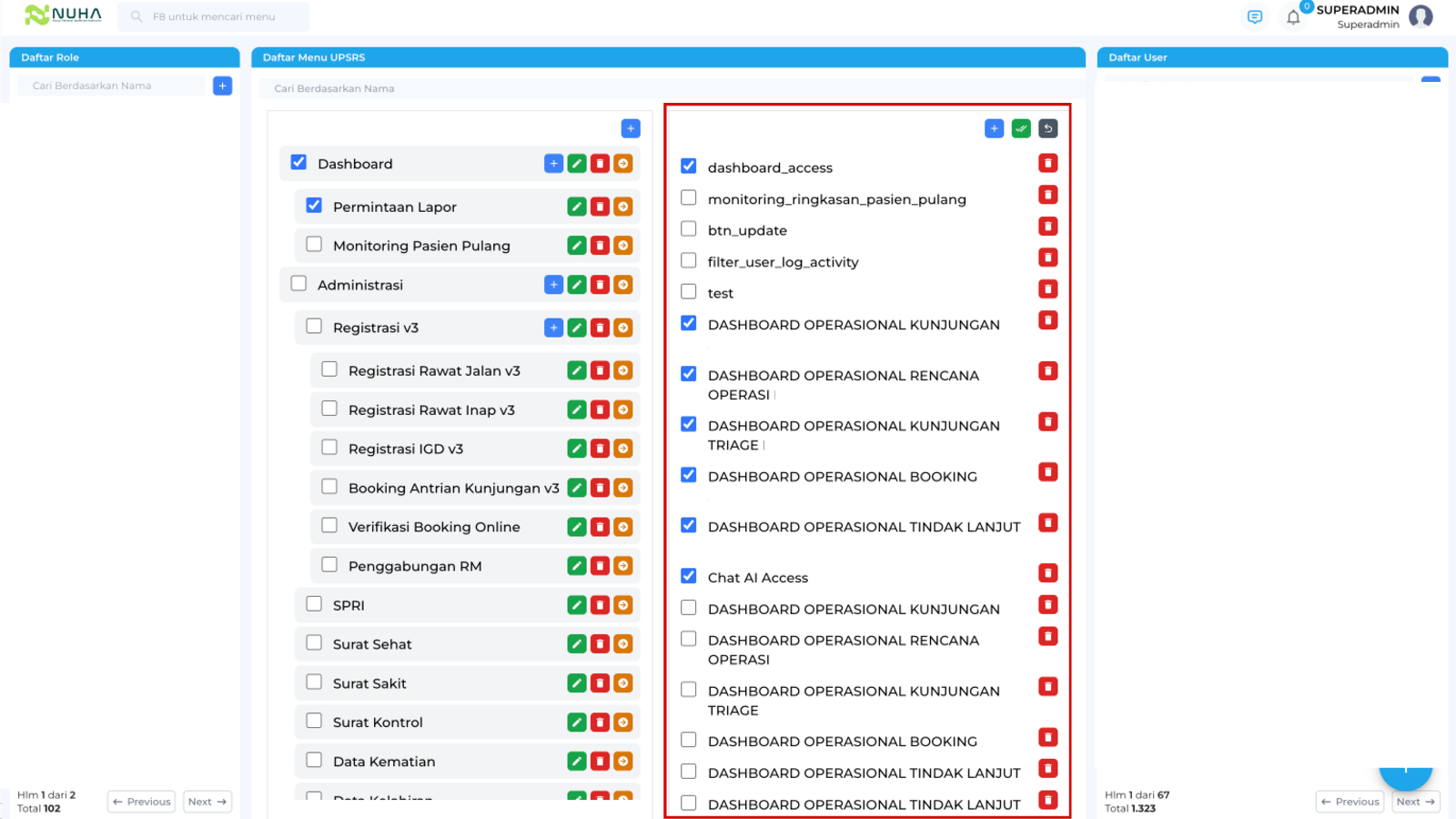Edit the Dashboard menu with the green pencil
This screenshot has height=819, width=1456.
coord(577,164)
